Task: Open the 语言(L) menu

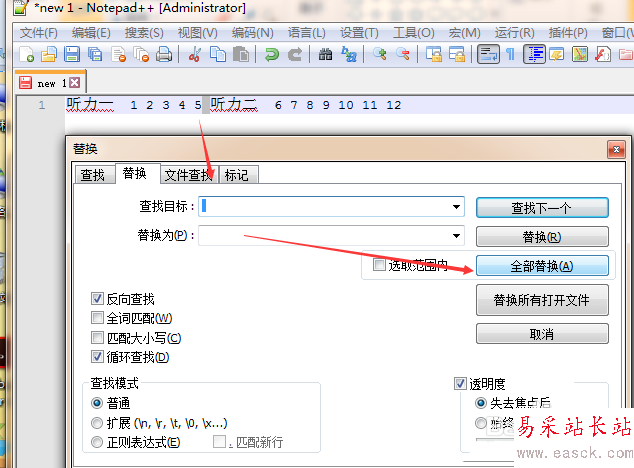Action: 306,33
